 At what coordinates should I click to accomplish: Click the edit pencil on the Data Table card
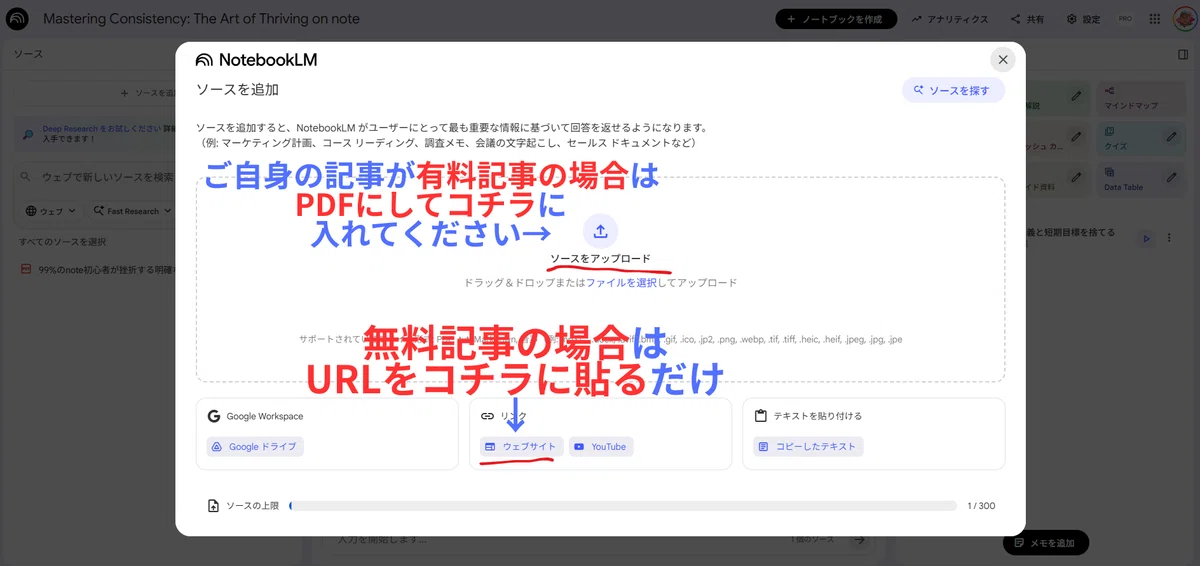point(1170,178)
